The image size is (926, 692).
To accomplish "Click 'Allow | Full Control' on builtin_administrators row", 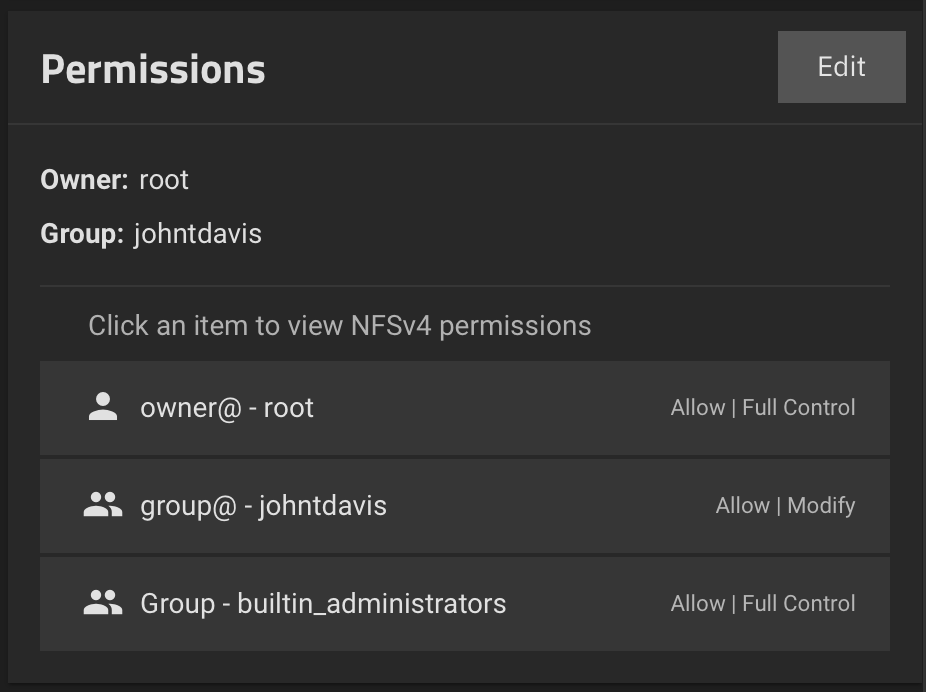I will click(x=763, y=603).
